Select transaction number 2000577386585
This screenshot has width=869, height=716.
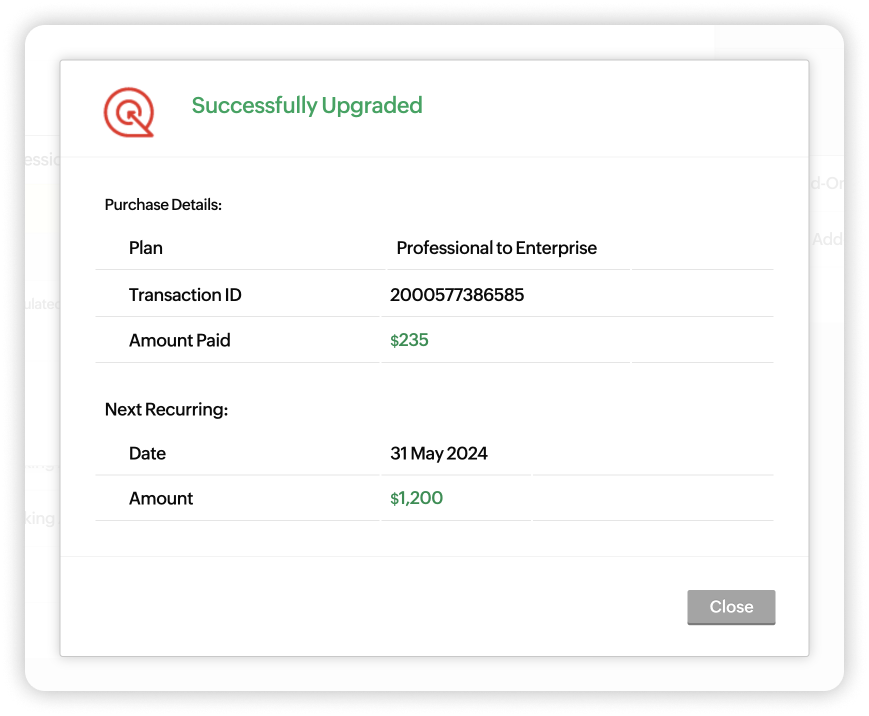coord(457,295)
